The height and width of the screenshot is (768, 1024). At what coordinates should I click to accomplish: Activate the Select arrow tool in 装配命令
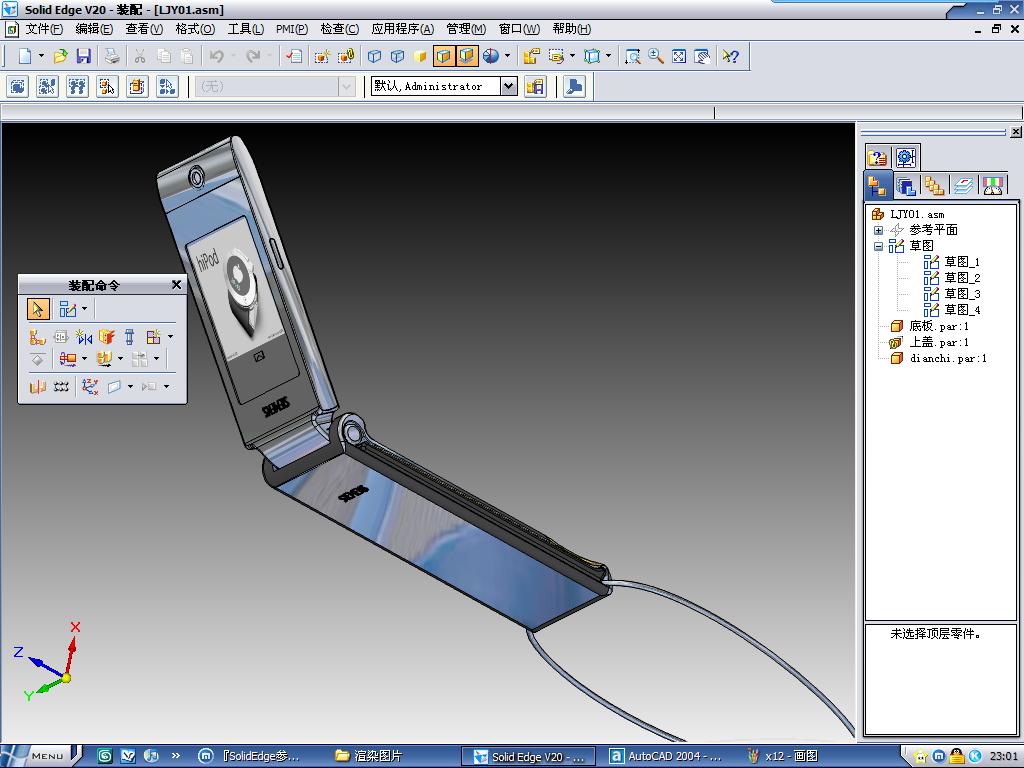[x=38, y=309]
